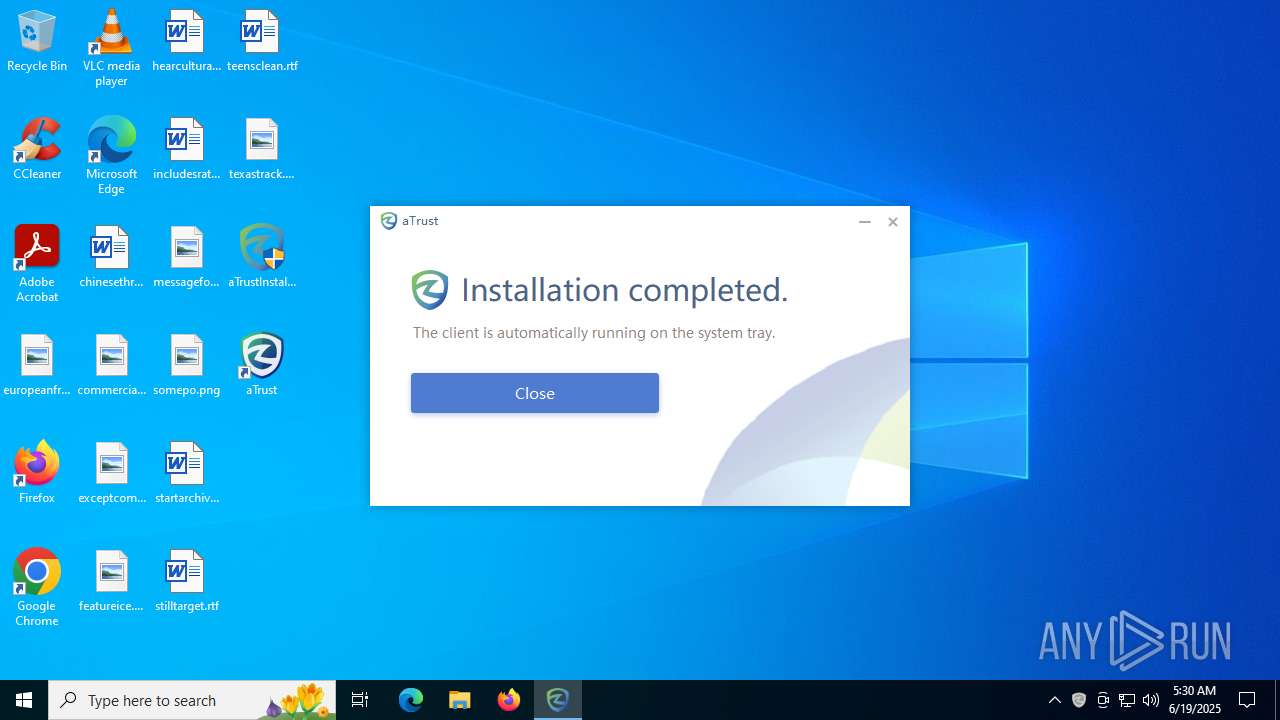Minimize the aTrust installer window
This screenshot has width=1280, height=720.
pos(865,222)
